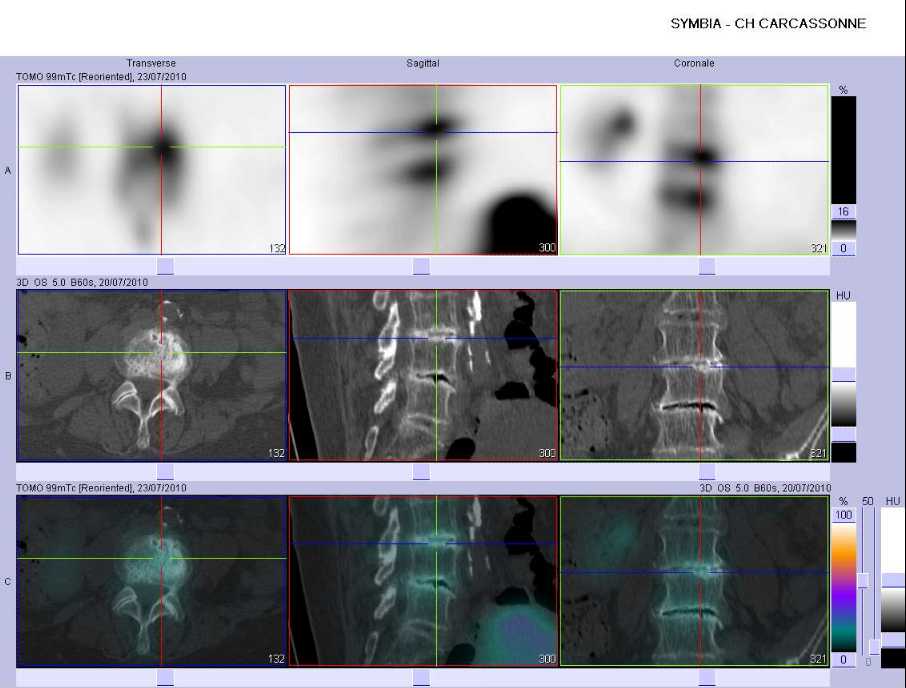Click the blend slider handle labeled 50
Screen dimensions: 906x688
click(863, 581)
